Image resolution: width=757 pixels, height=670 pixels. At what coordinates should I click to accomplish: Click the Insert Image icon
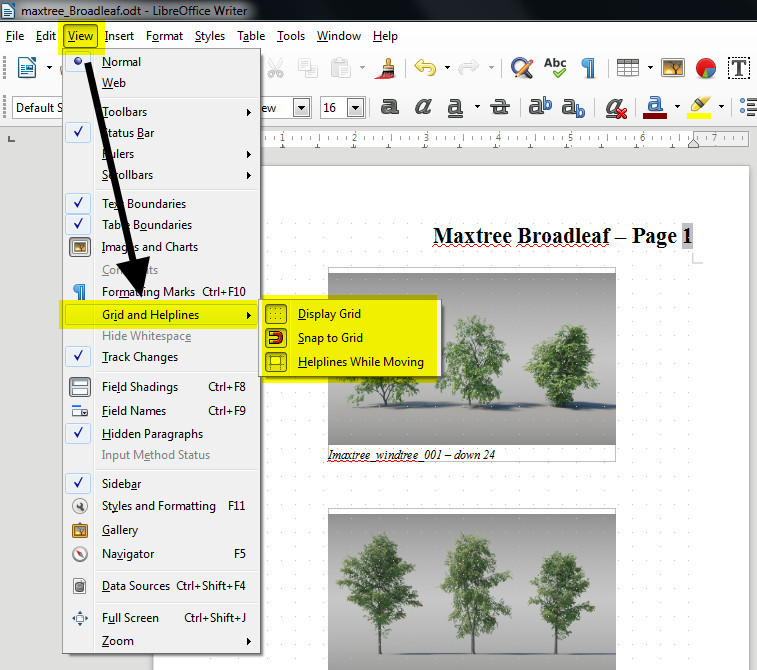[673, 68]
